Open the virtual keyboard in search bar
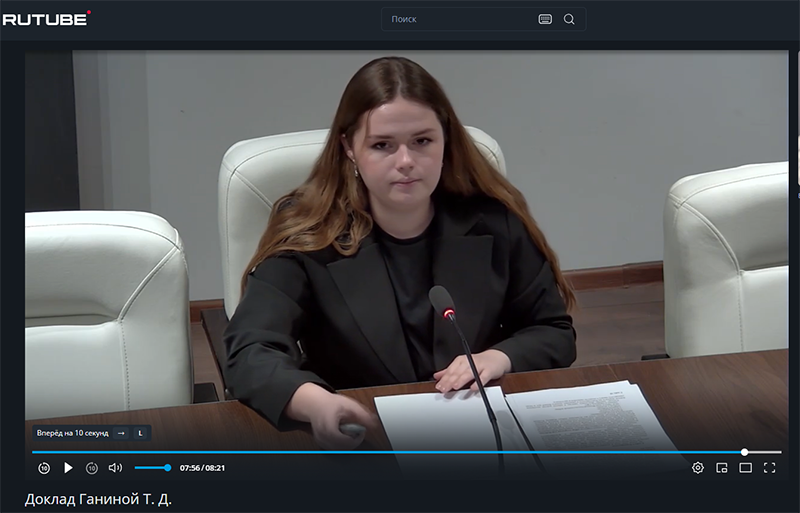Screen dimensions: 800x513 [545, 19]
